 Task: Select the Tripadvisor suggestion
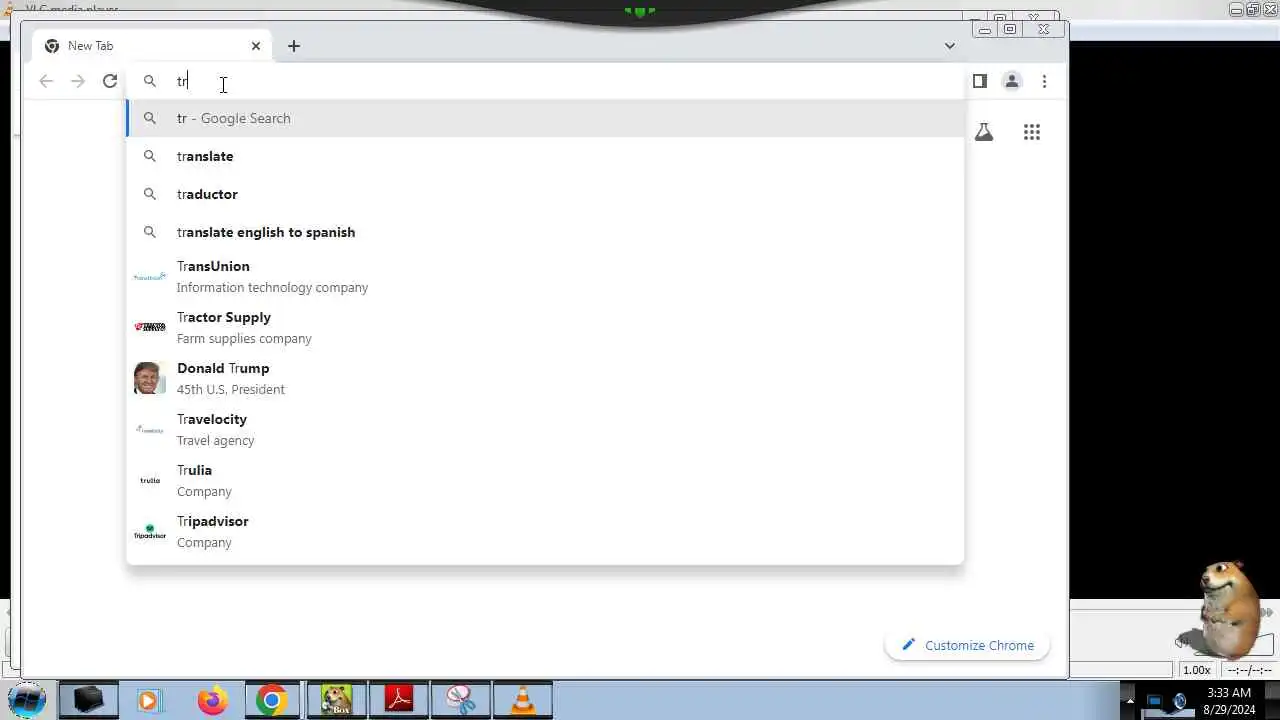tap(545, 531)
